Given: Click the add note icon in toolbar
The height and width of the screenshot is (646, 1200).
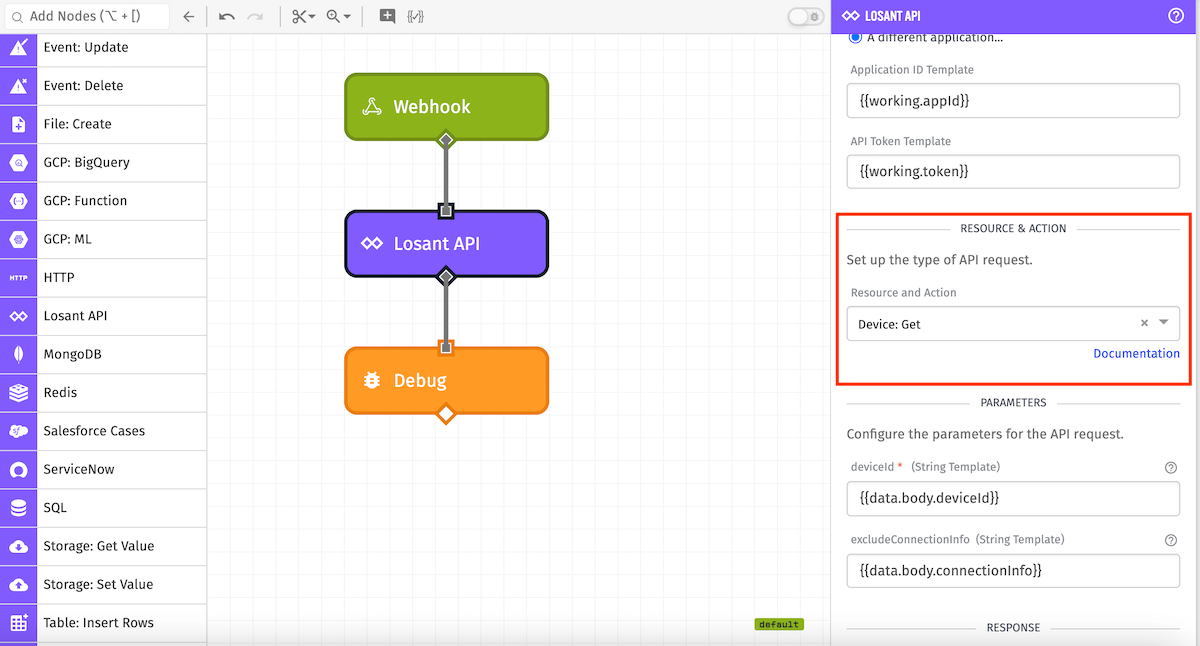Looking at the screenshot, I should click(387, 16).
